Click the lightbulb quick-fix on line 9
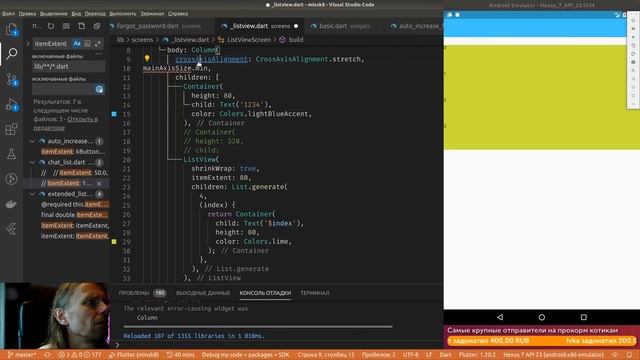Screen dimensions: 640x360 pyautogui.click(x=147, y=59)
